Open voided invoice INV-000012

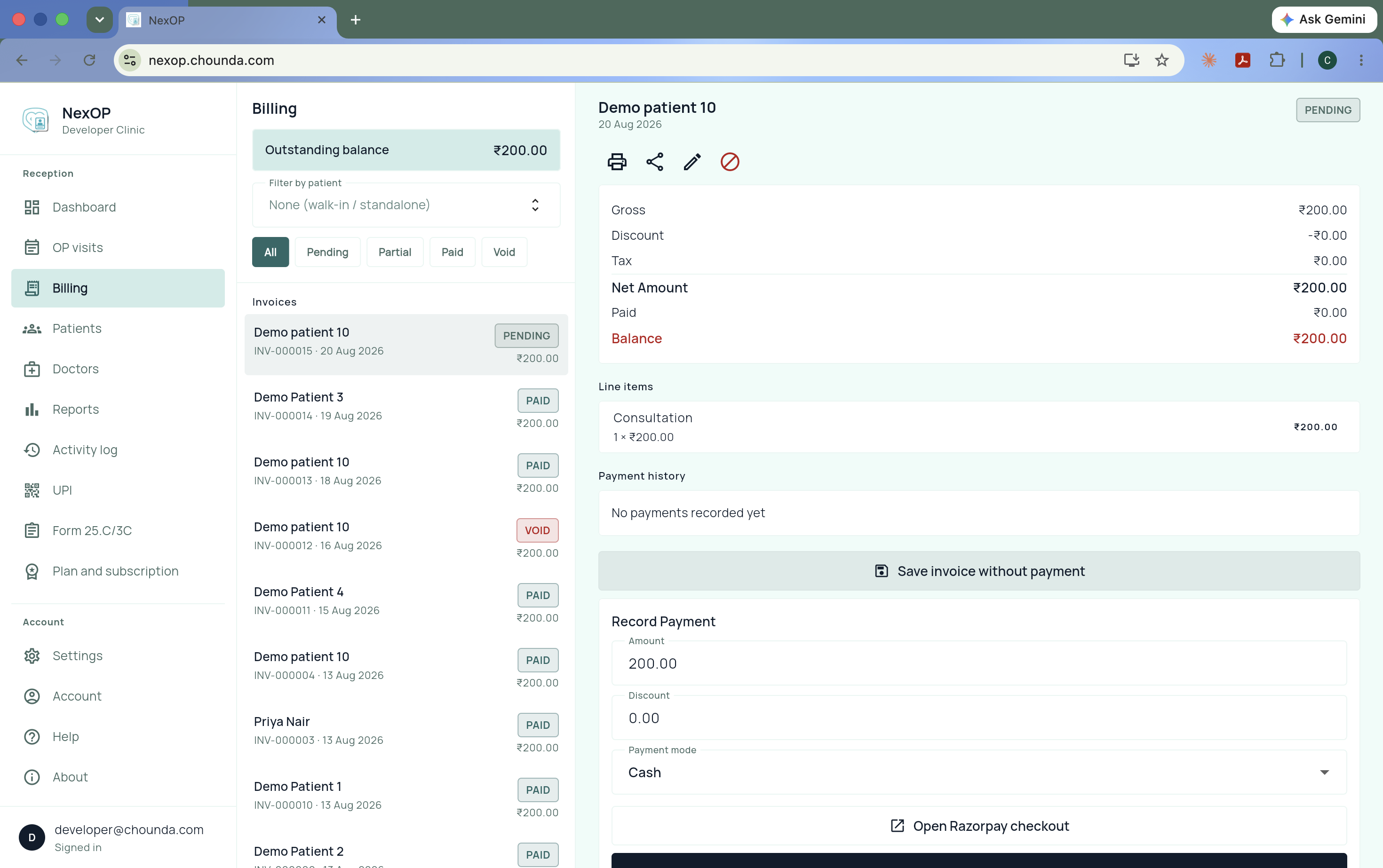pos(406,539)
